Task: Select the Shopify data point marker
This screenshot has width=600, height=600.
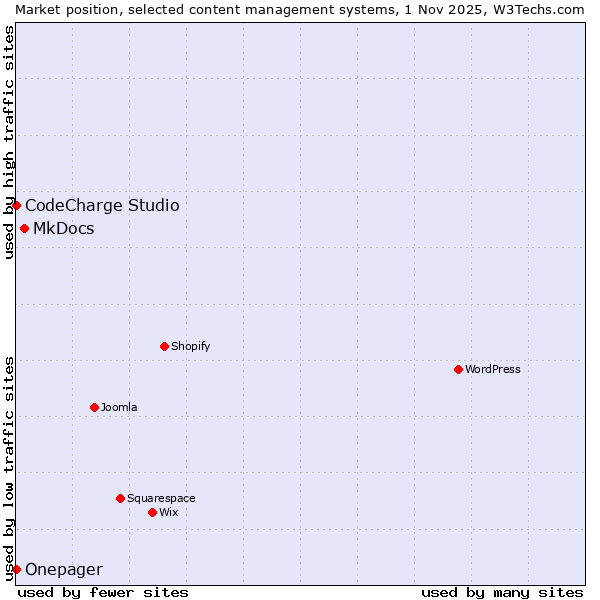Action: click(x=164, y=346)
